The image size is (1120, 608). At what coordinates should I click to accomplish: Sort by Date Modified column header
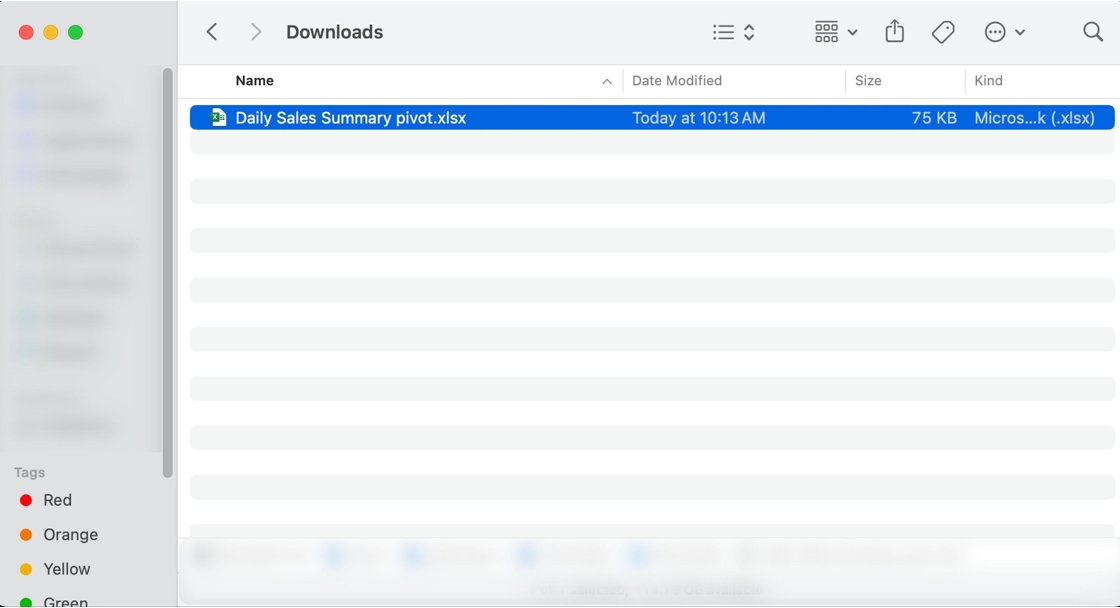point(676,81)
